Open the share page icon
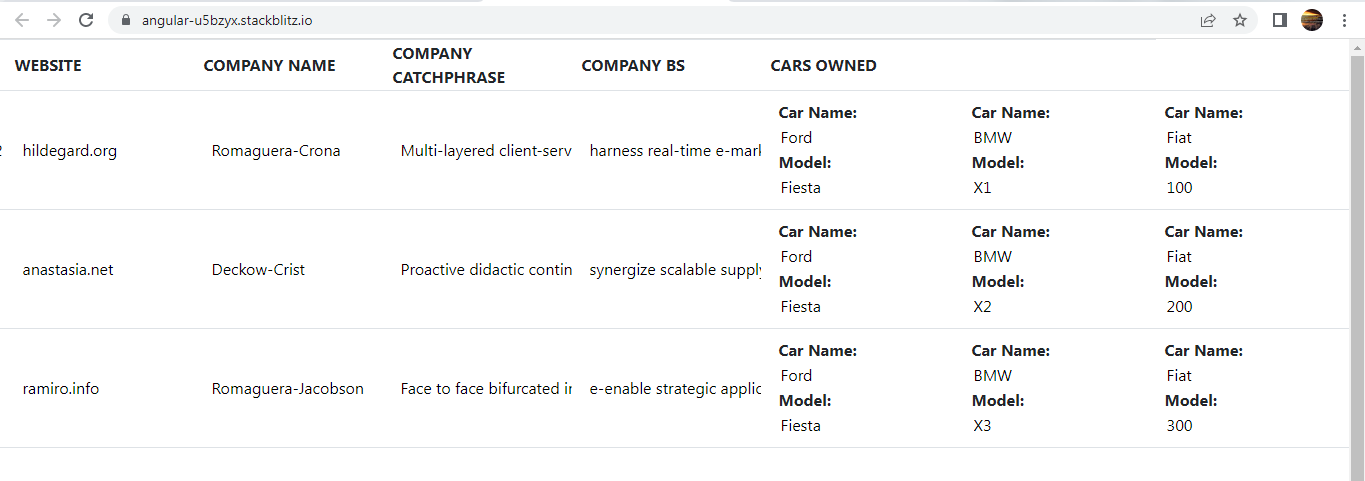This screenshot has width=1365, height=481. click(1208, 20)
